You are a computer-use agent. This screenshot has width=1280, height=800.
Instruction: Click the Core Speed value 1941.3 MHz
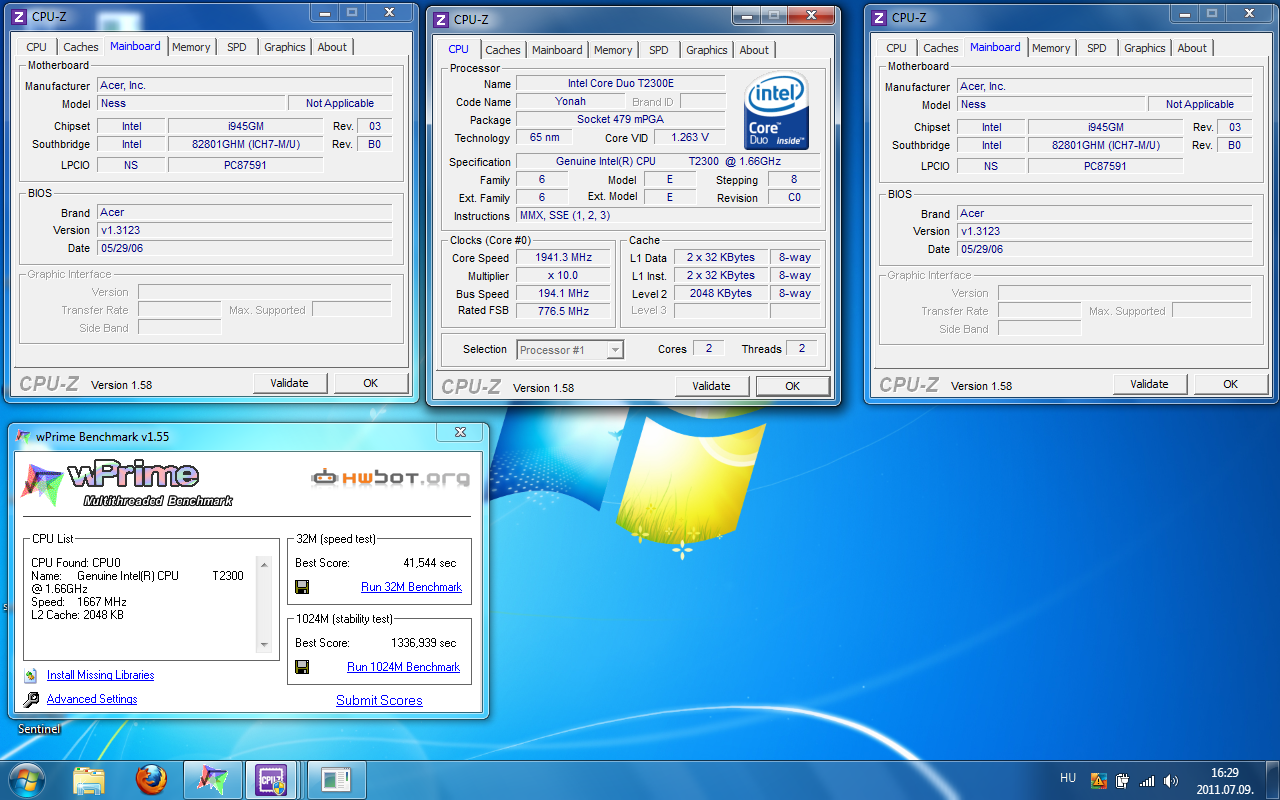tap(564, 258)
